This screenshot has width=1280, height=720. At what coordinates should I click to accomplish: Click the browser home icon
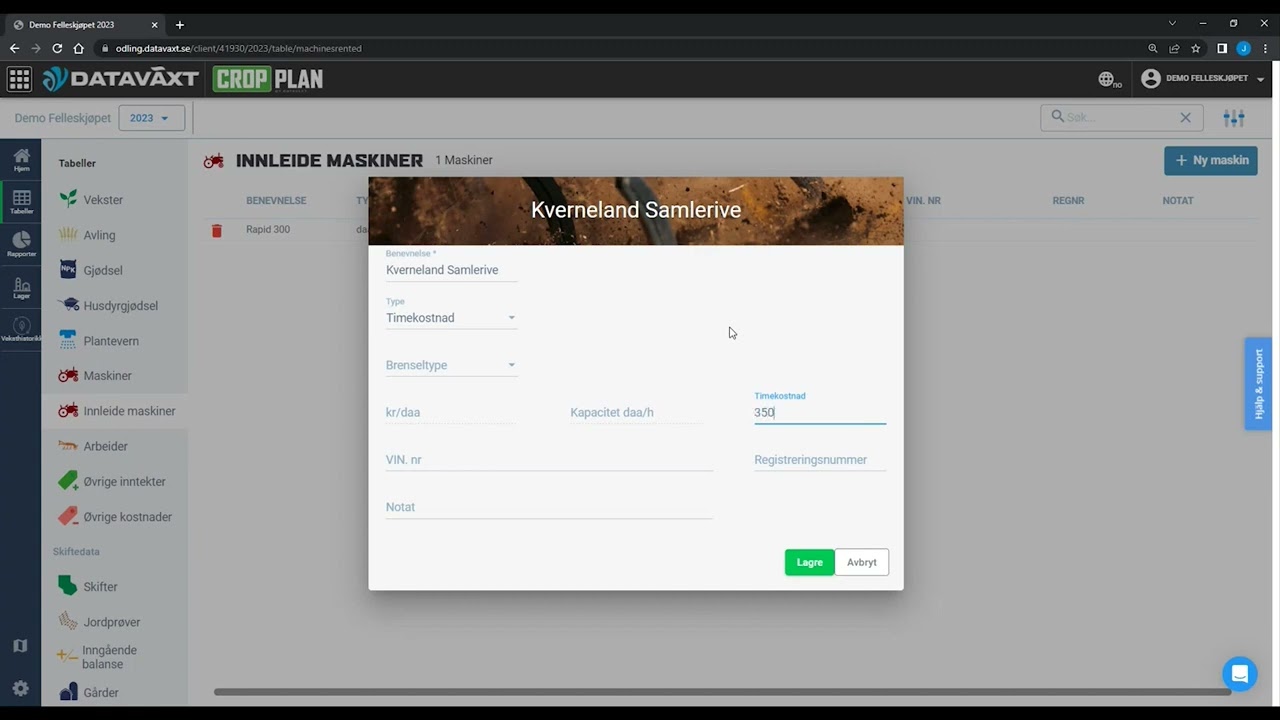coord(79,48)
